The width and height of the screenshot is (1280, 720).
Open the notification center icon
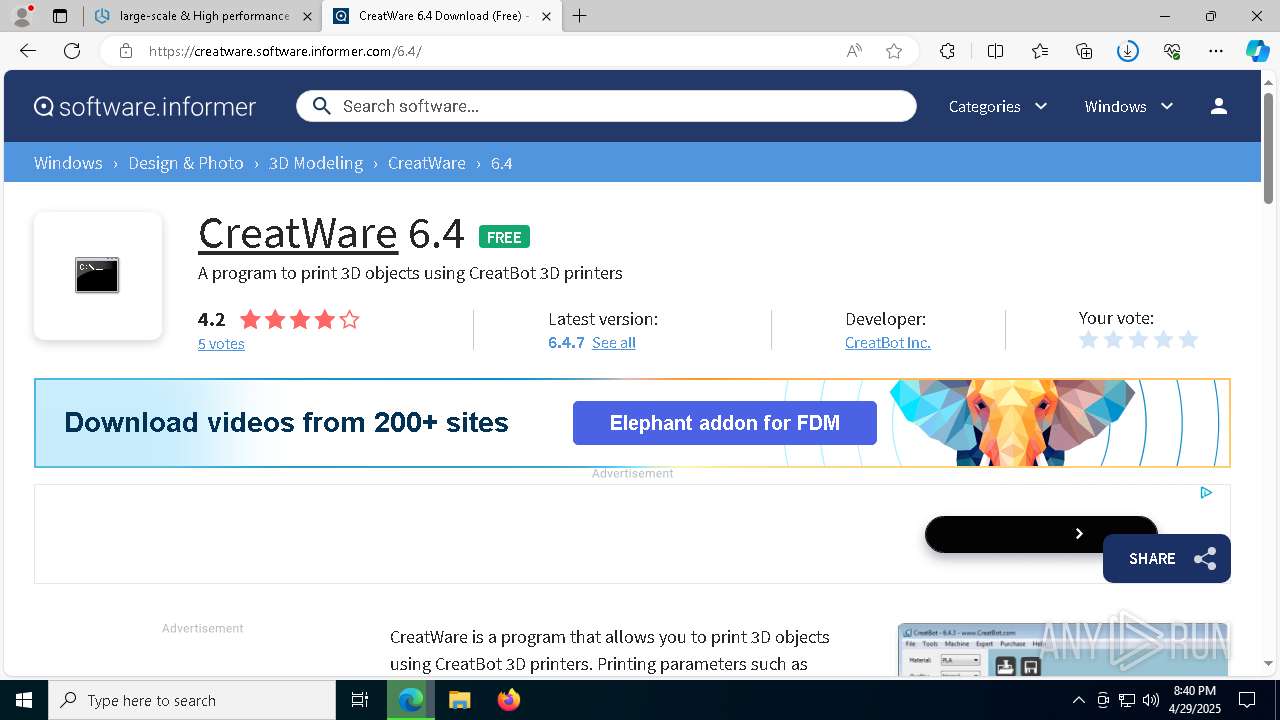[1247, 700]
